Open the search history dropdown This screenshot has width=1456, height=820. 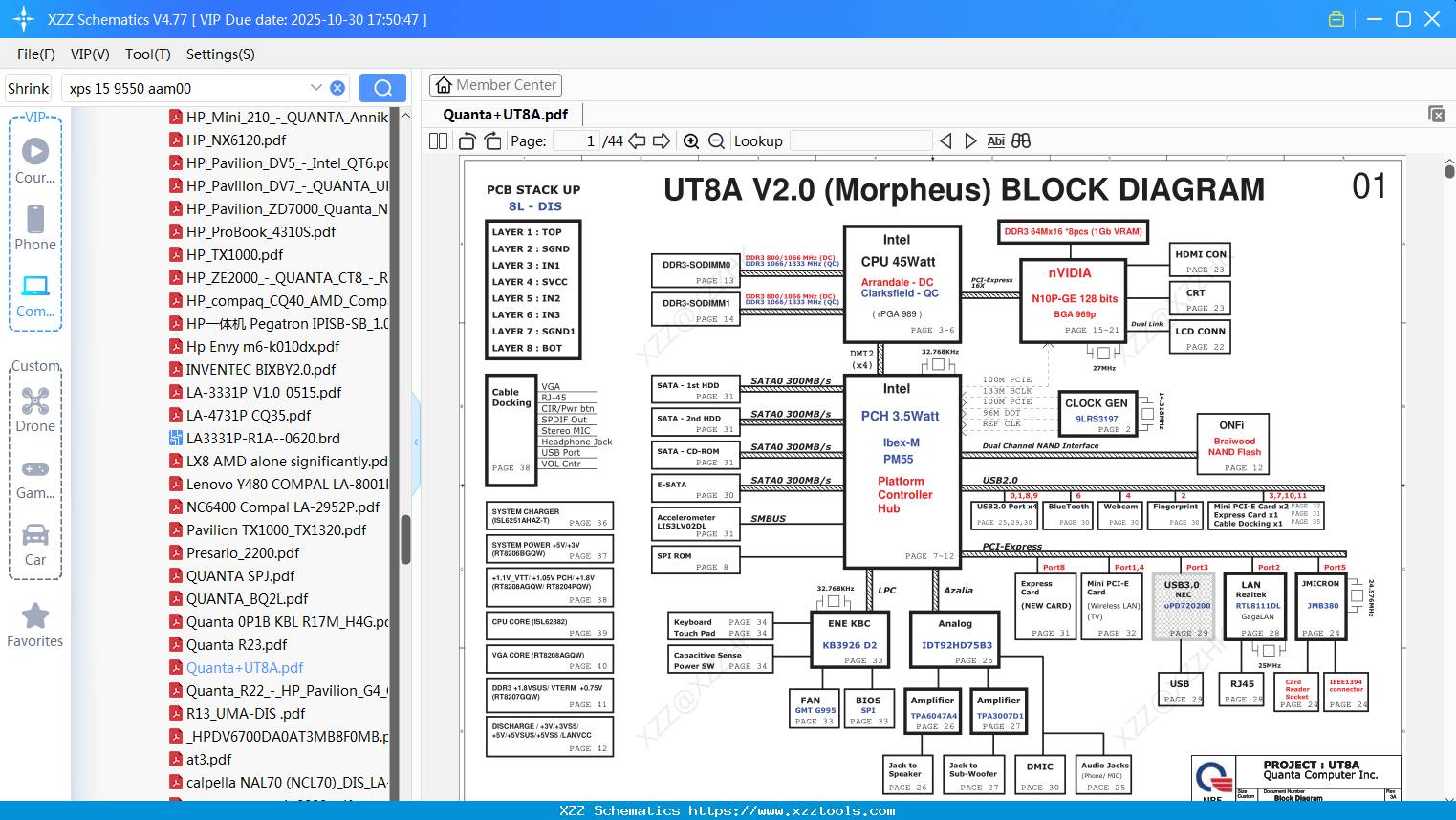[x=316, y=88]
